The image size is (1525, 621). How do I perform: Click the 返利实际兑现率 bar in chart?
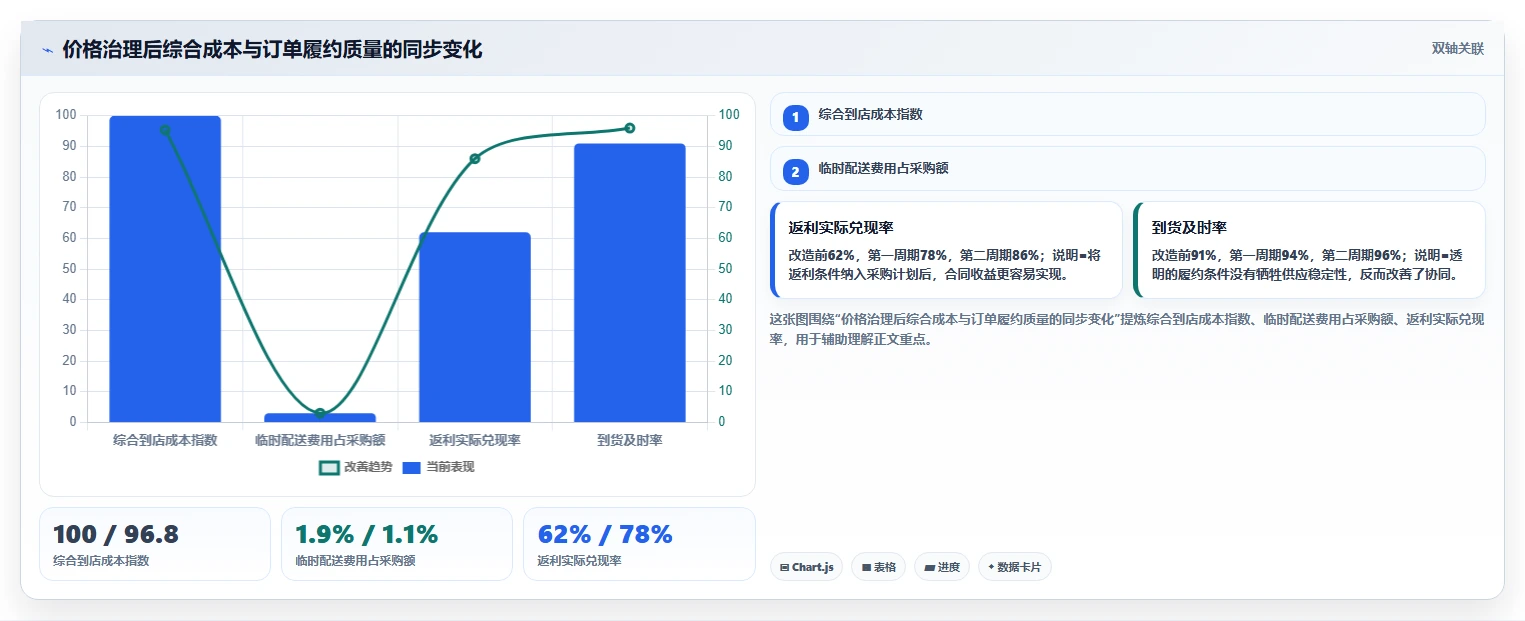[475, 327]
